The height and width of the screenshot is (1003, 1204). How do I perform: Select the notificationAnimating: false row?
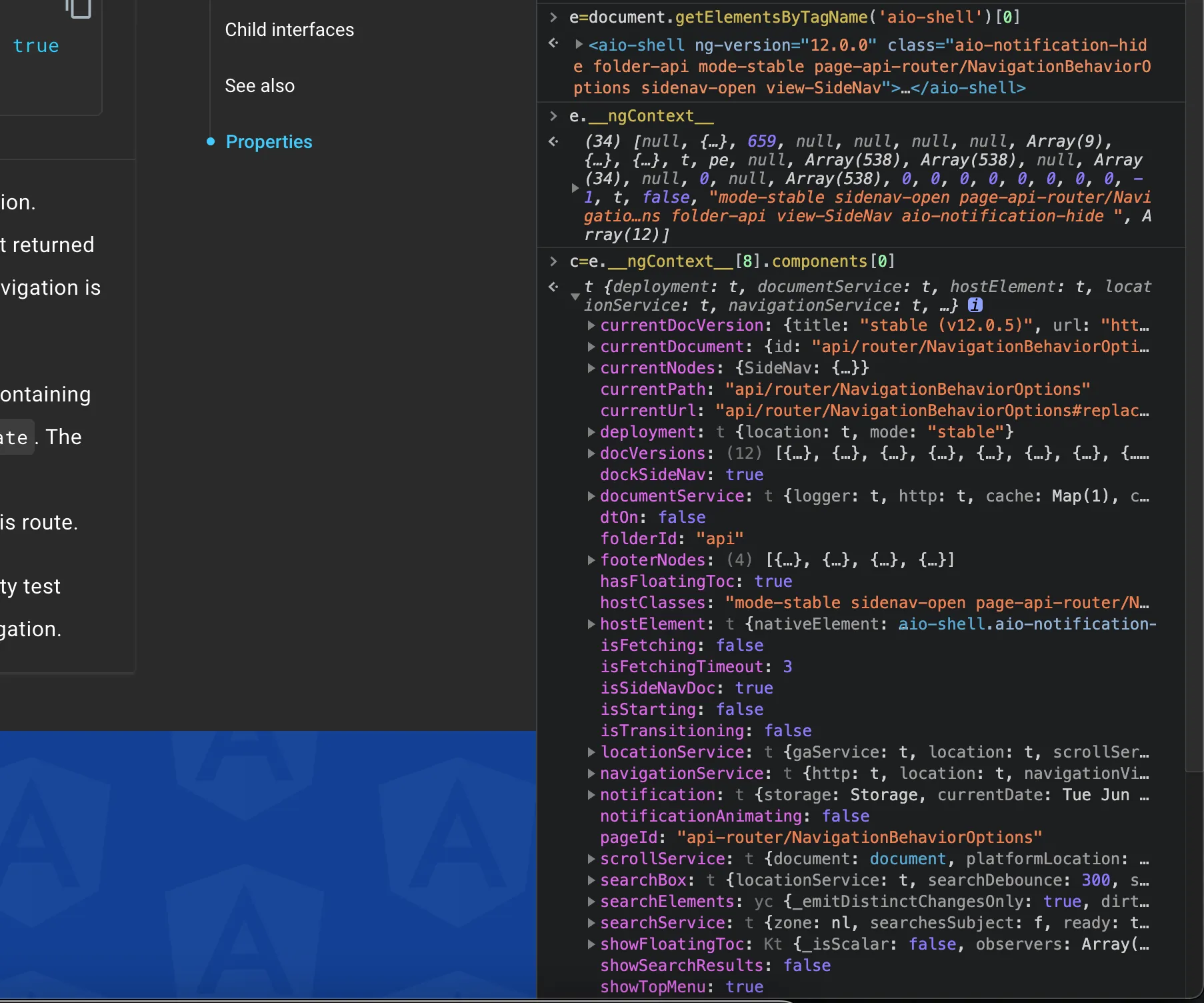click(735, 816)
